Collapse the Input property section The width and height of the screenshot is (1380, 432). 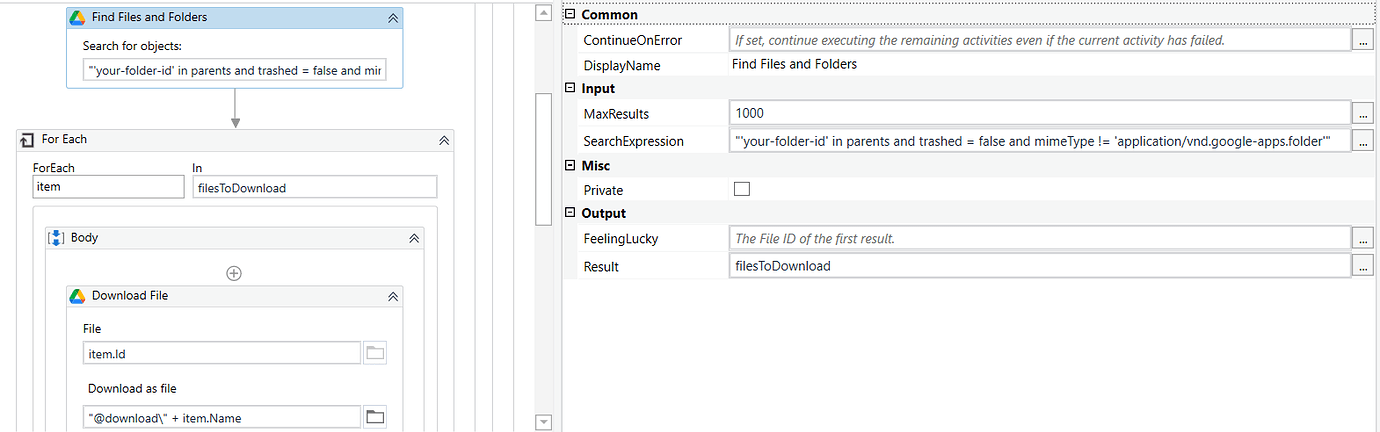tap(570, 89)
